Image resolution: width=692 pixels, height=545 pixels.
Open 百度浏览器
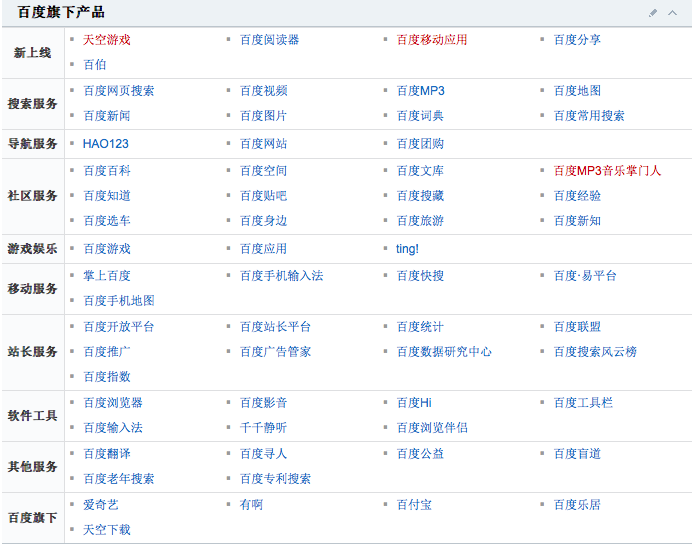click(113, 403)
